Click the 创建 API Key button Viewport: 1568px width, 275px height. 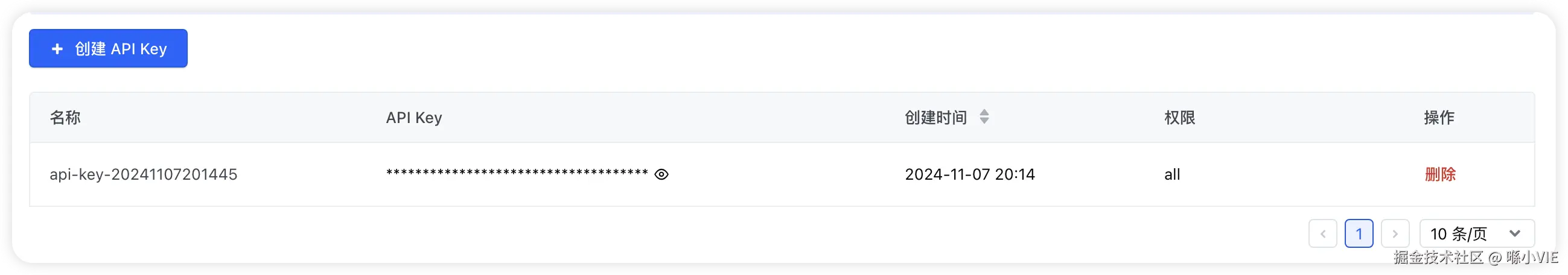(109, 49)
